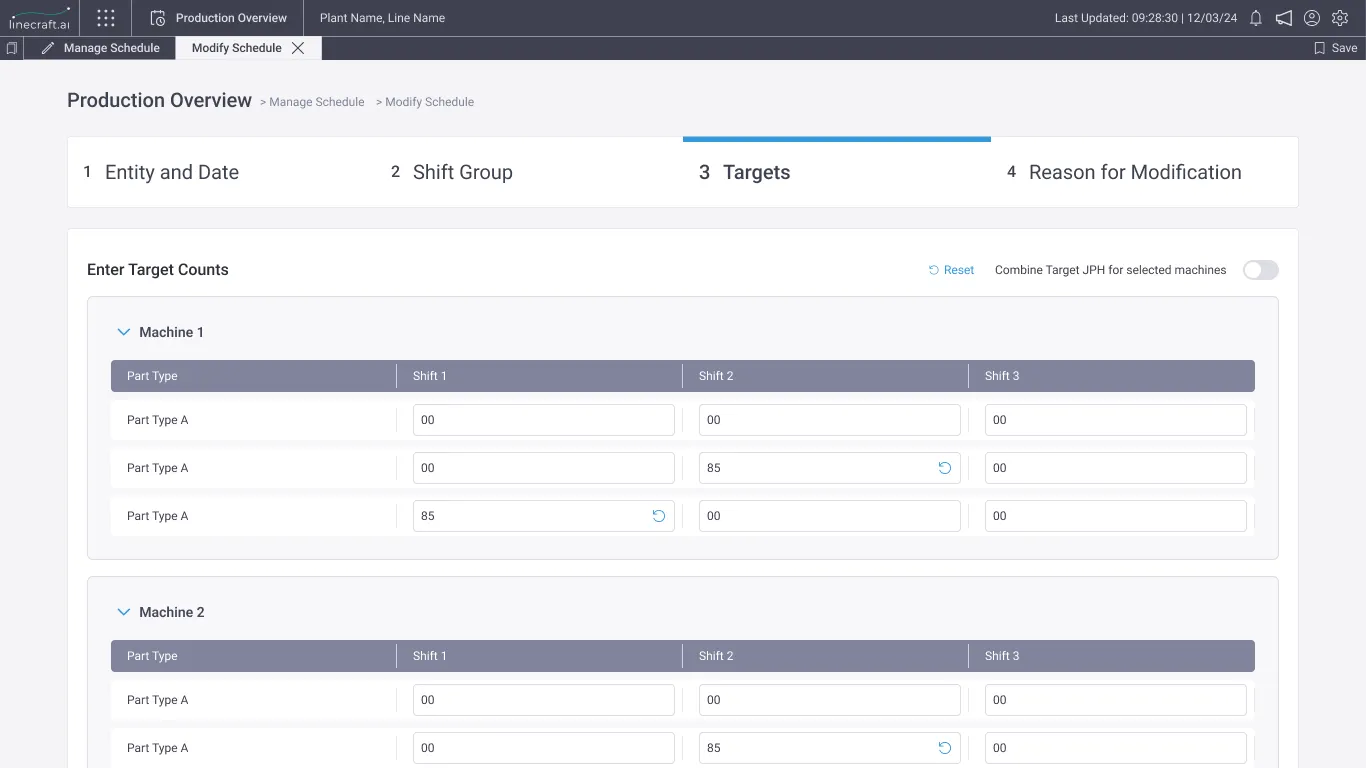Click the Reset link
This screenshot has width=1366, height=768.
(951, 270)
